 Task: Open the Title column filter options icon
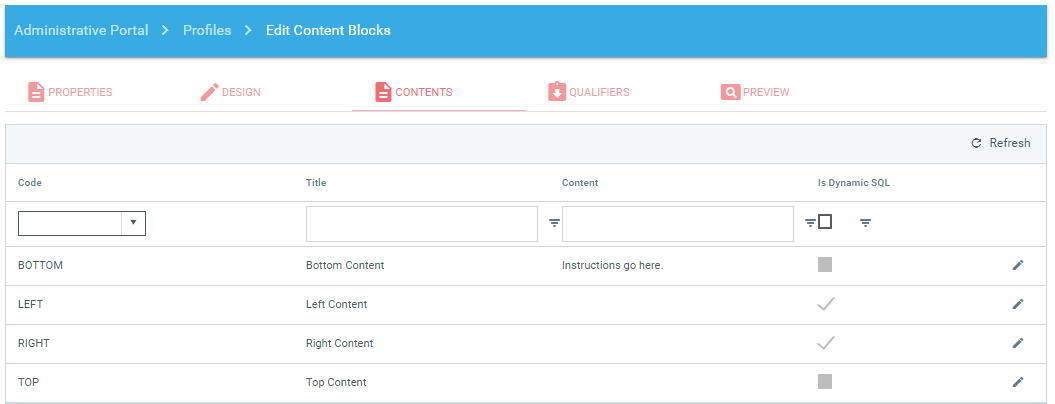[554, 223]
